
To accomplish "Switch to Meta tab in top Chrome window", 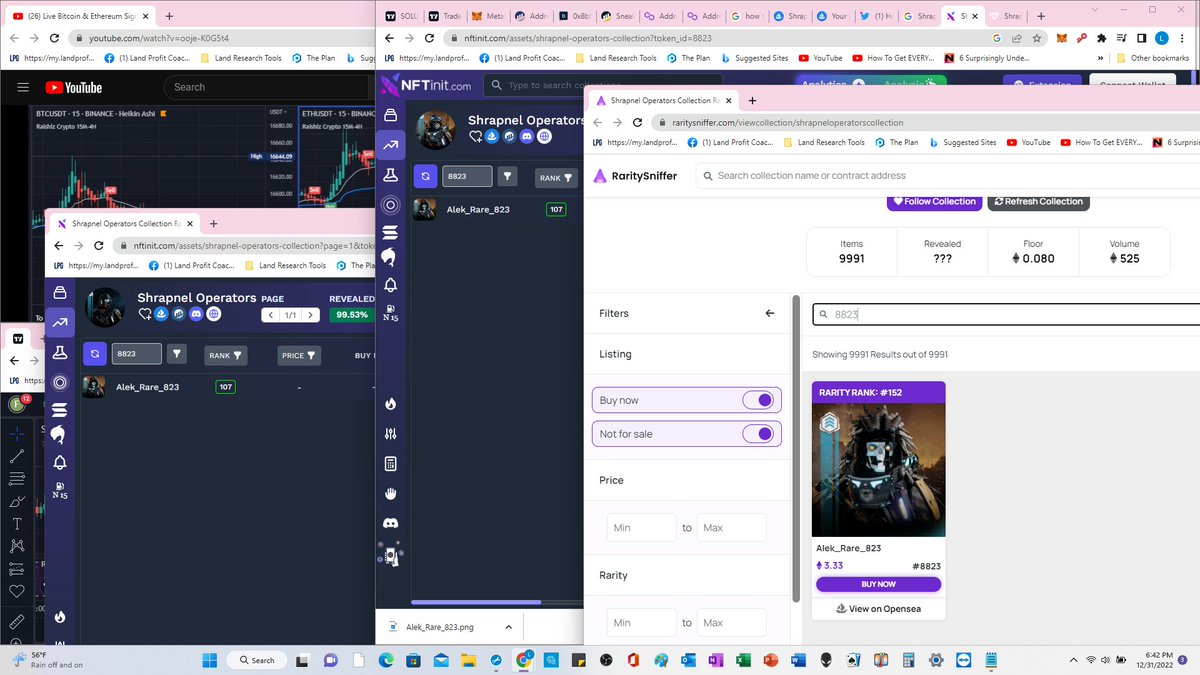I will click(488, 16).
